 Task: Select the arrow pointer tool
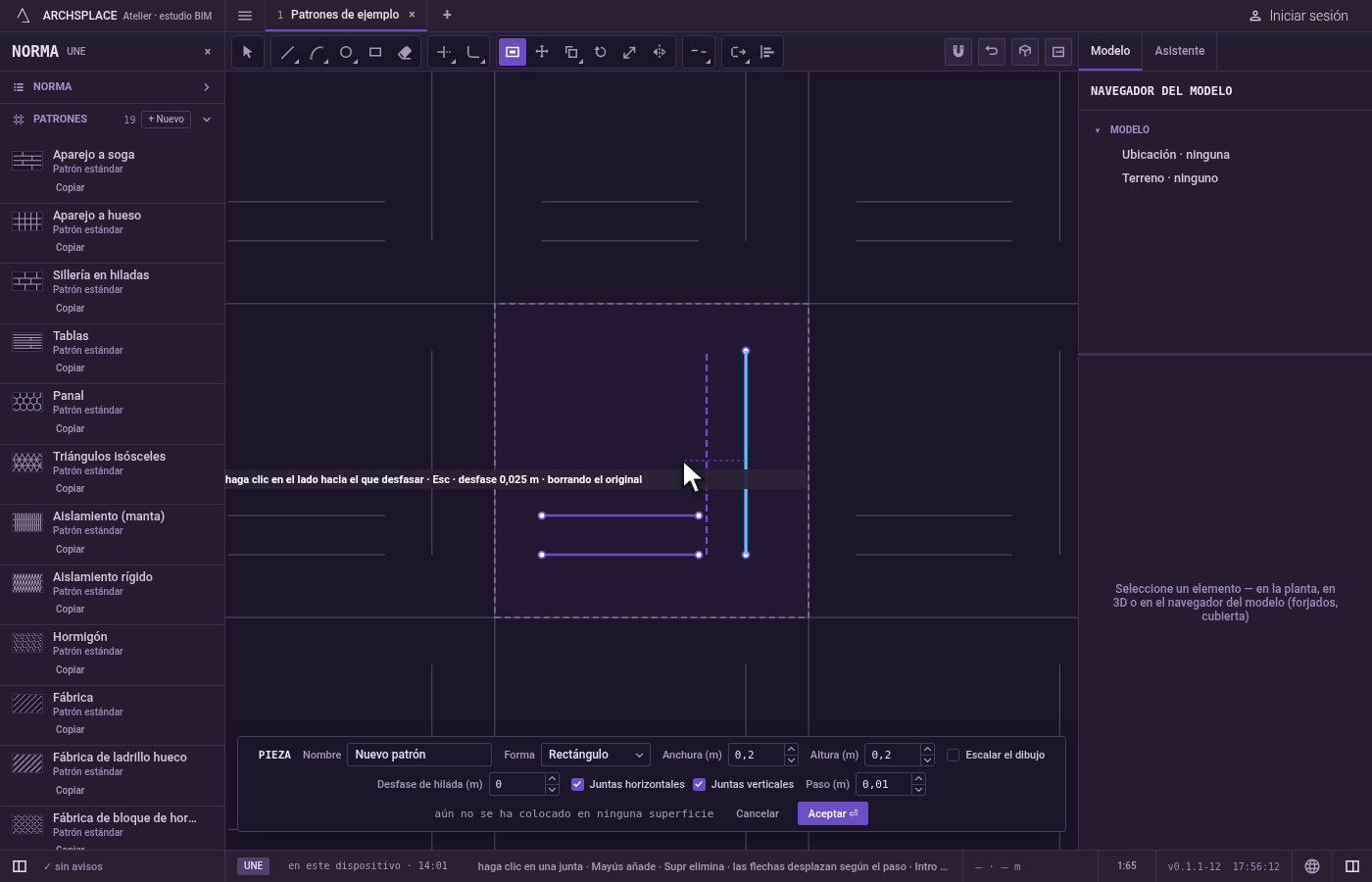click(x=247, y=52)
